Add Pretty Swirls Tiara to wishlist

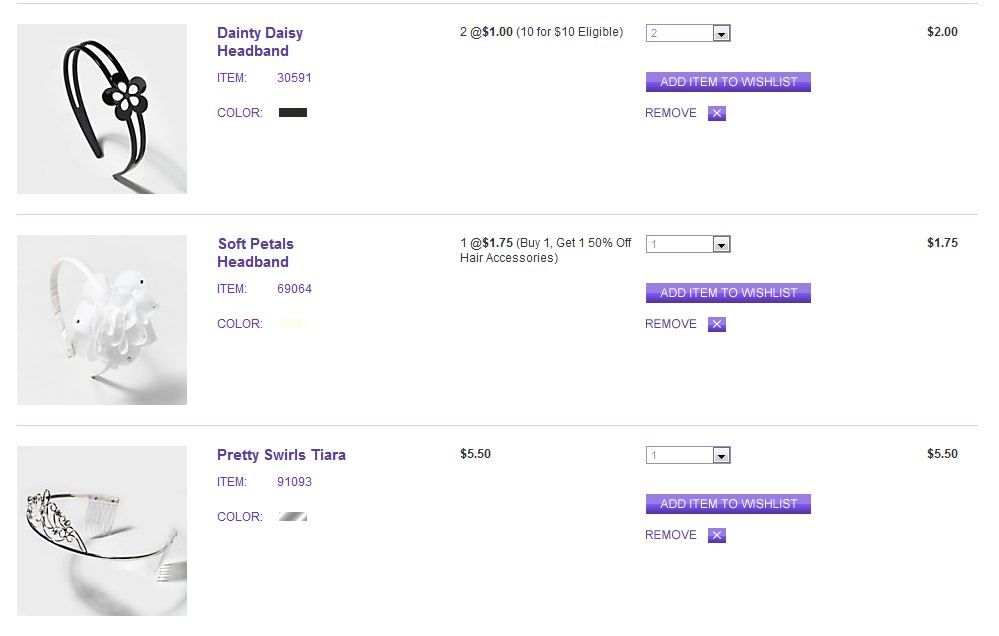click(728, 504)
